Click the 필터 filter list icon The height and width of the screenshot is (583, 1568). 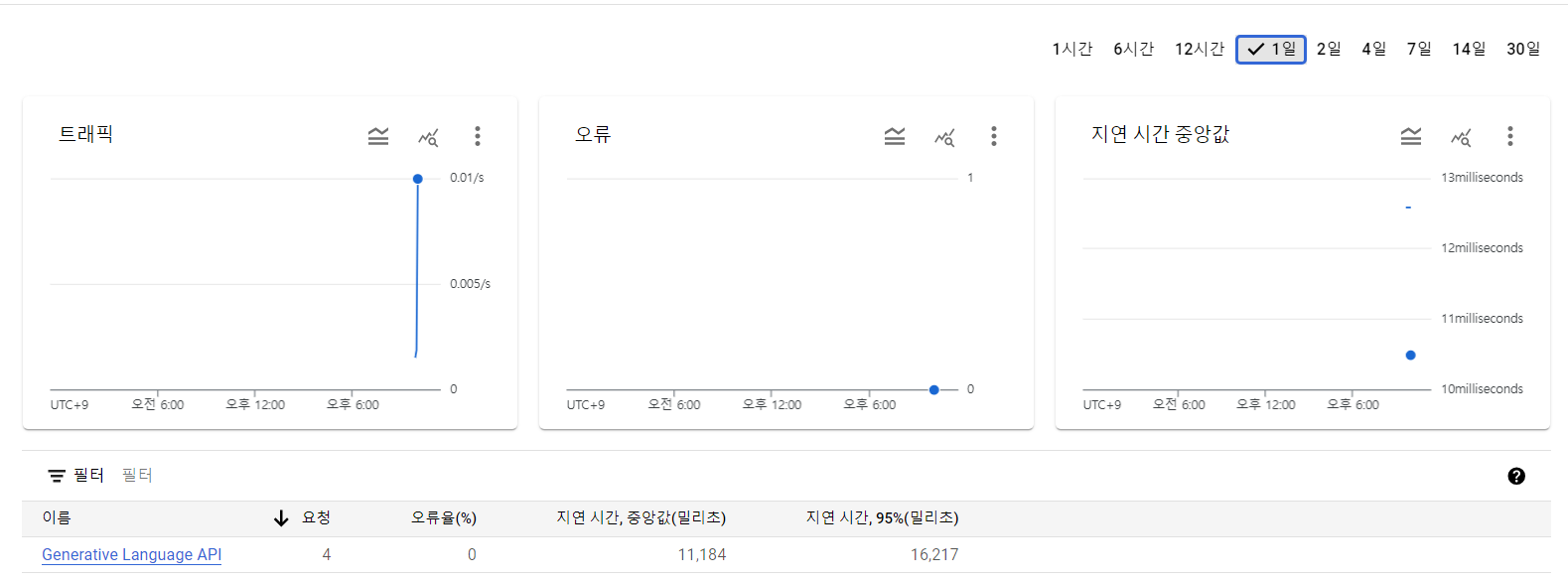57,476
